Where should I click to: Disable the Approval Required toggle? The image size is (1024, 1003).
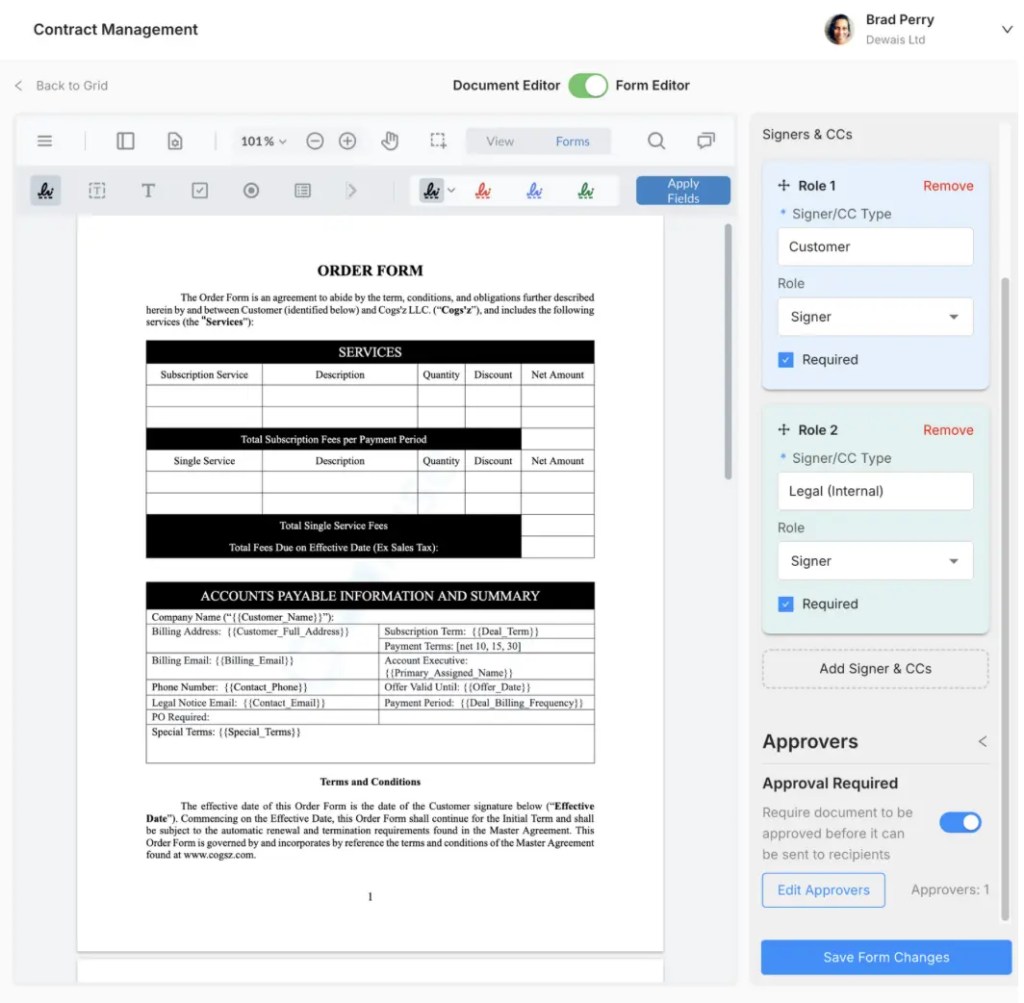point(960,822)
